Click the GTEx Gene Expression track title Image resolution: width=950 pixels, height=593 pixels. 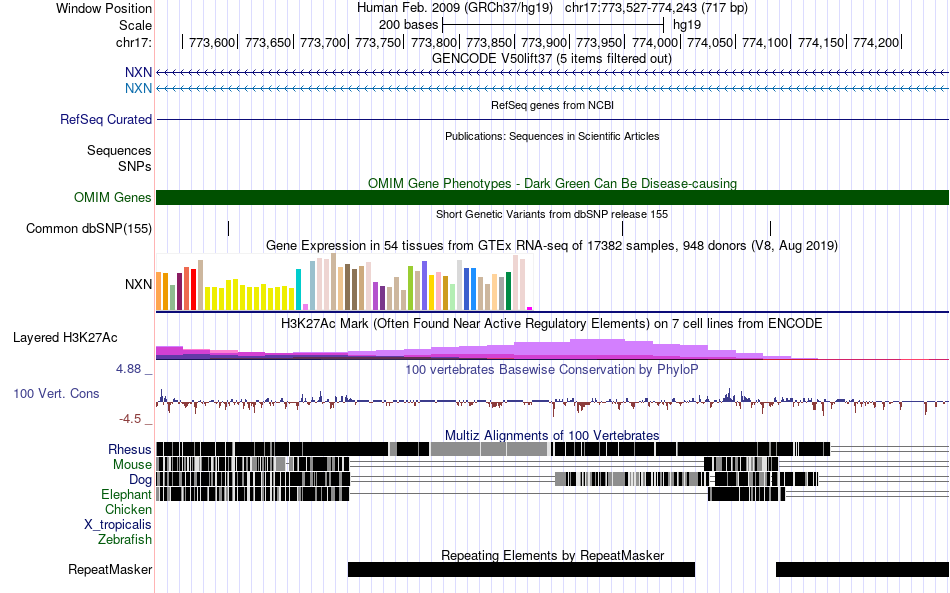click(552, 245)
